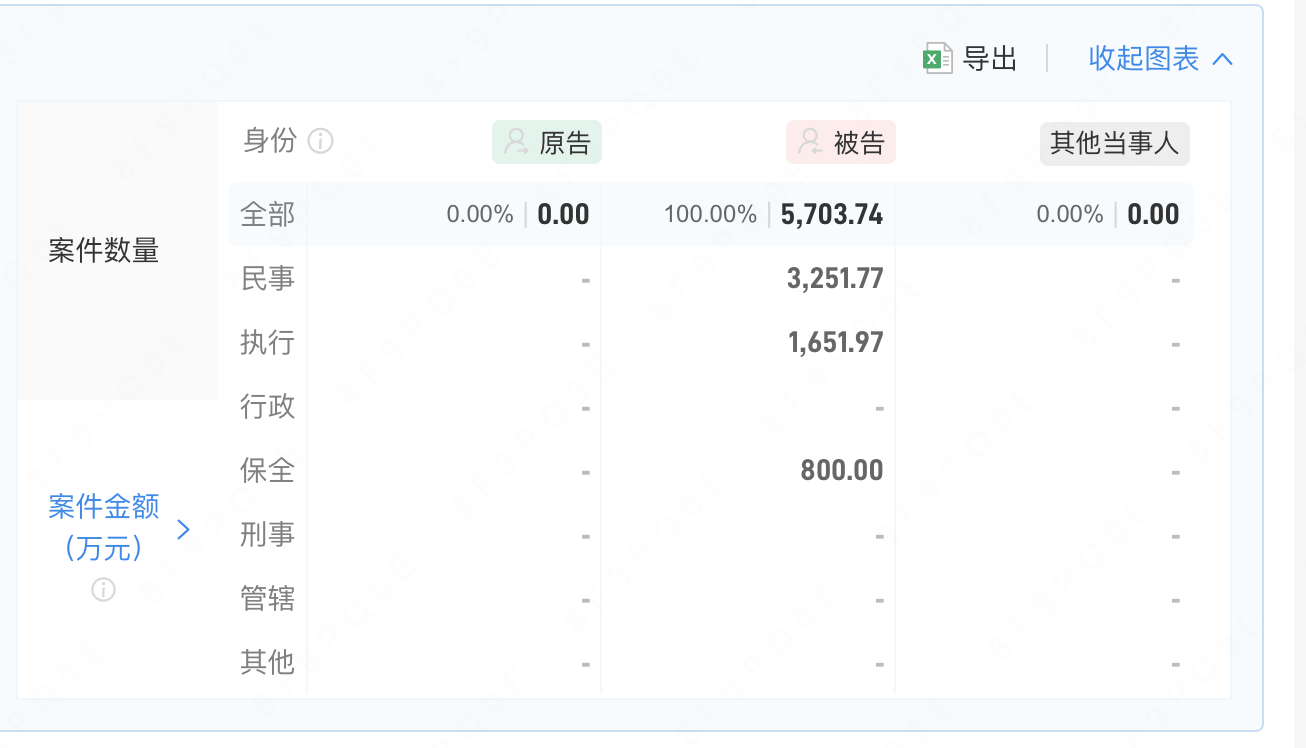Click the 原告 plaintiff person icon
Screen dimensions: 1306x748
coord(516,142)
